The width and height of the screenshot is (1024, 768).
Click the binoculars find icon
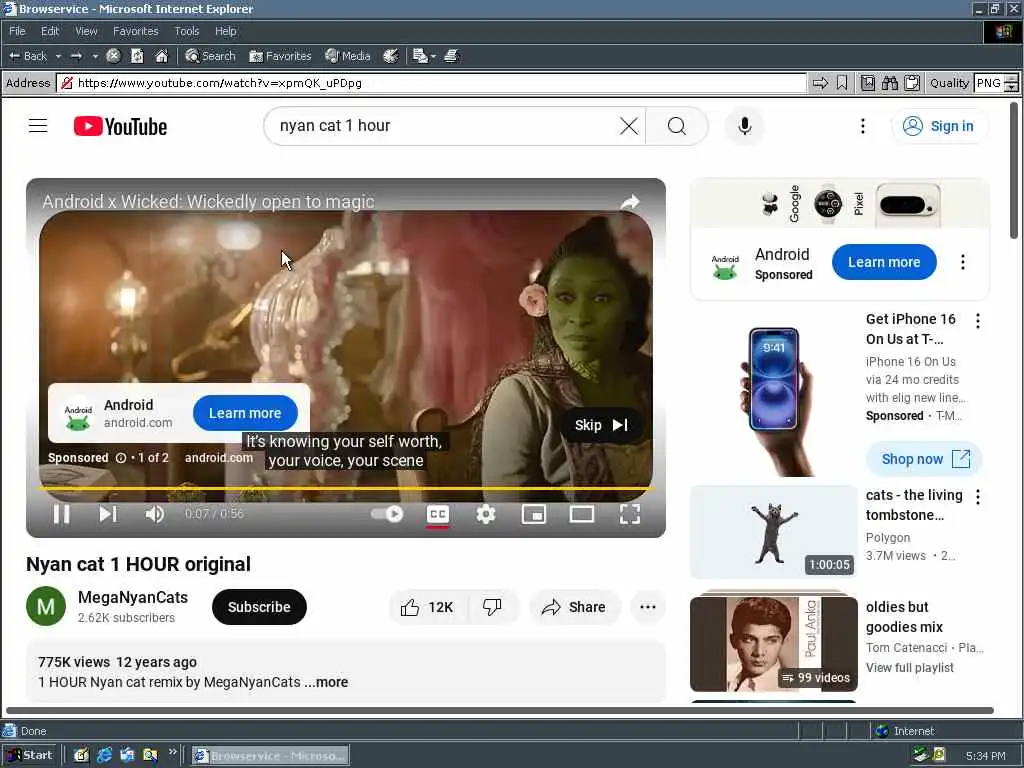tap(889, 83)
